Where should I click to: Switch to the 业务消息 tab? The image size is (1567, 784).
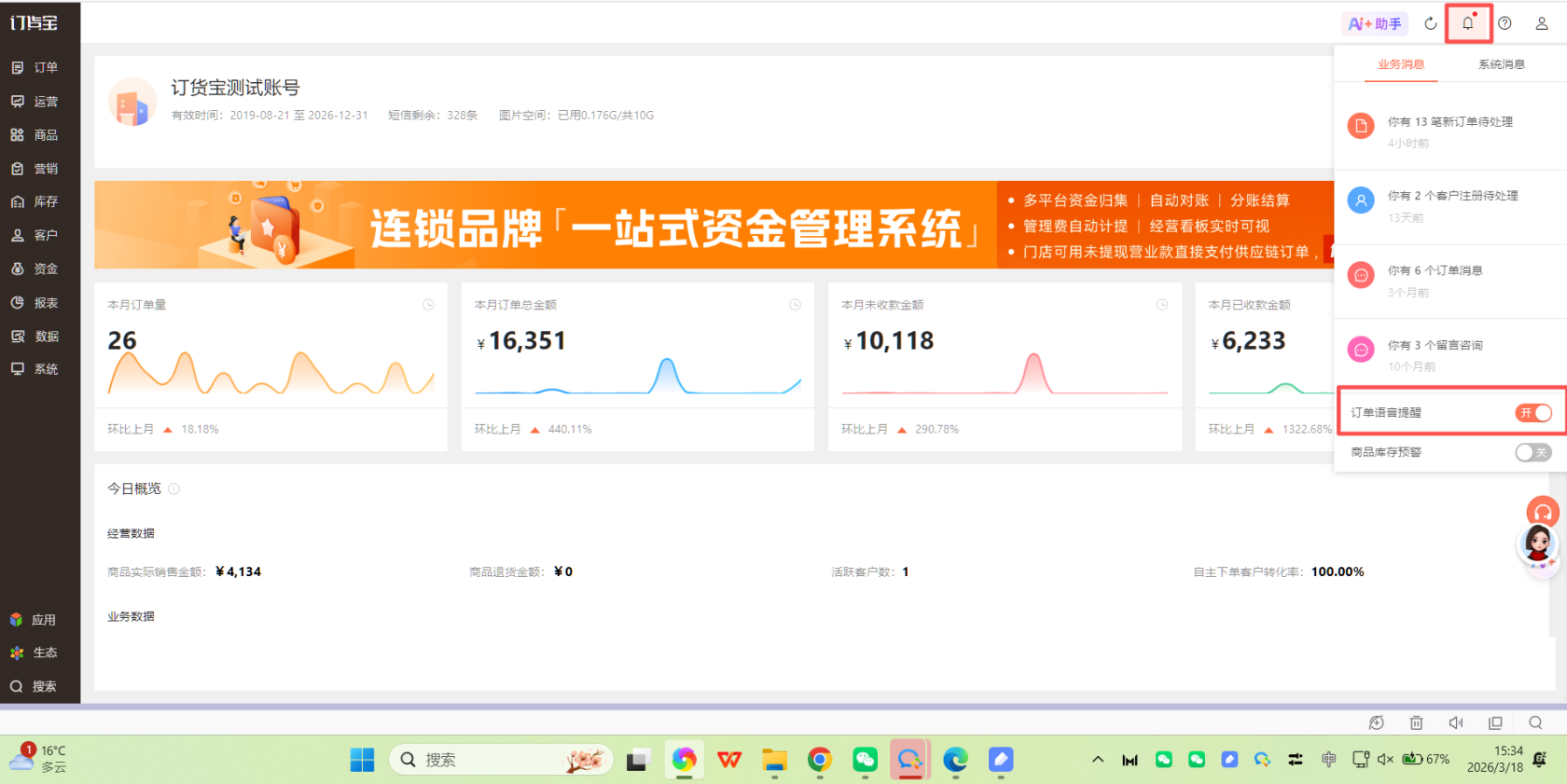point(1401,64)
